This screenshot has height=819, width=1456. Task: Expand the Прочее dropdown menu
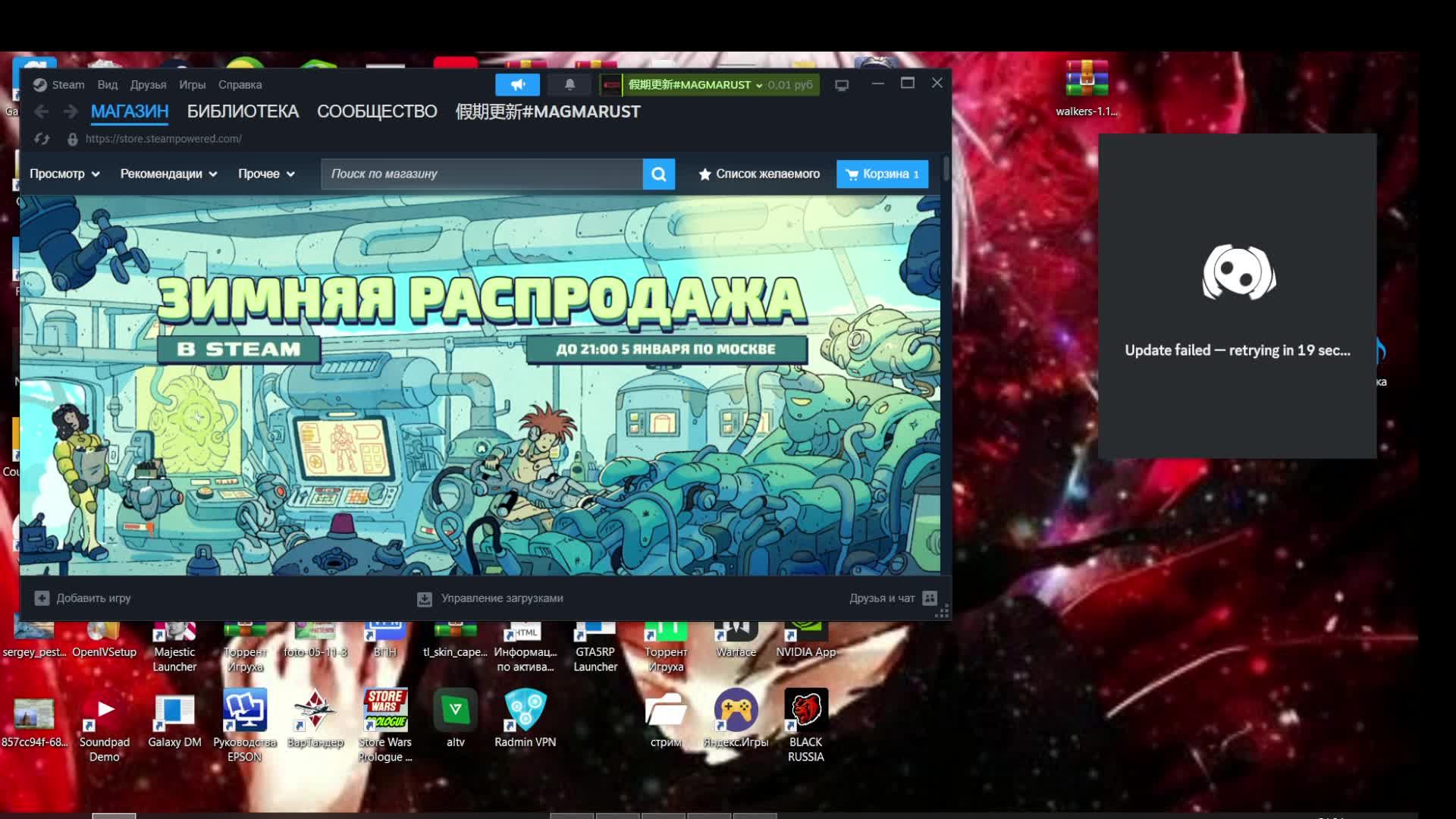(266, 174)
